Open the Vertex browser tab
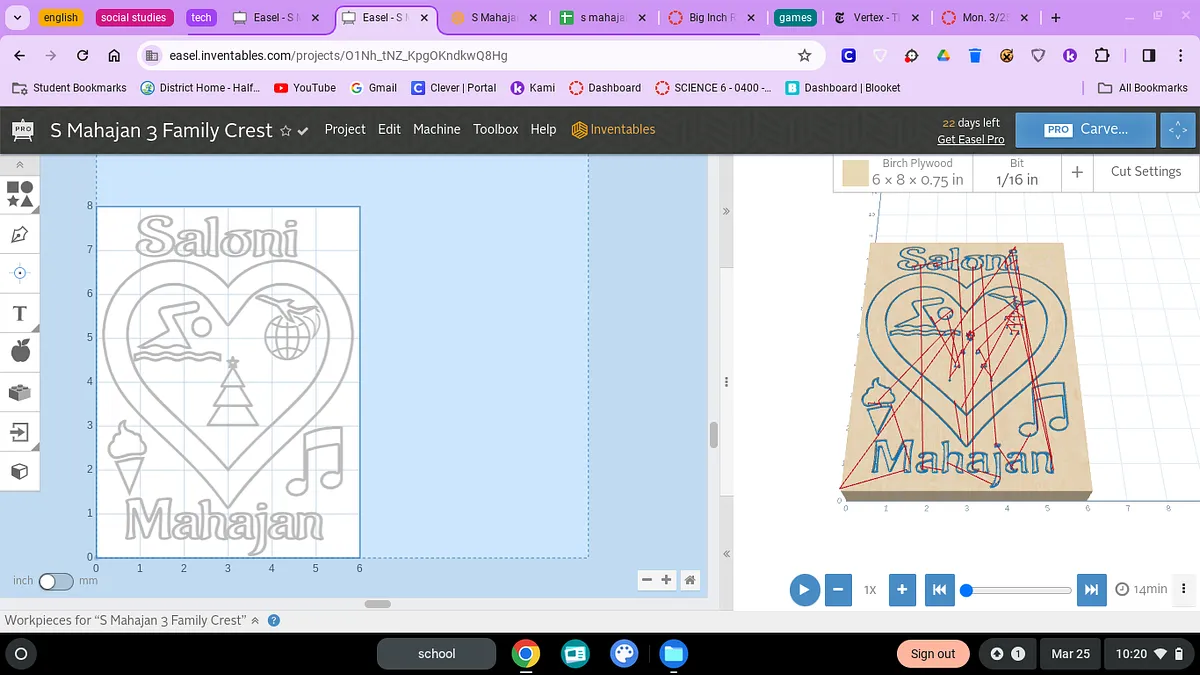1200x675 pixels. 875,18
